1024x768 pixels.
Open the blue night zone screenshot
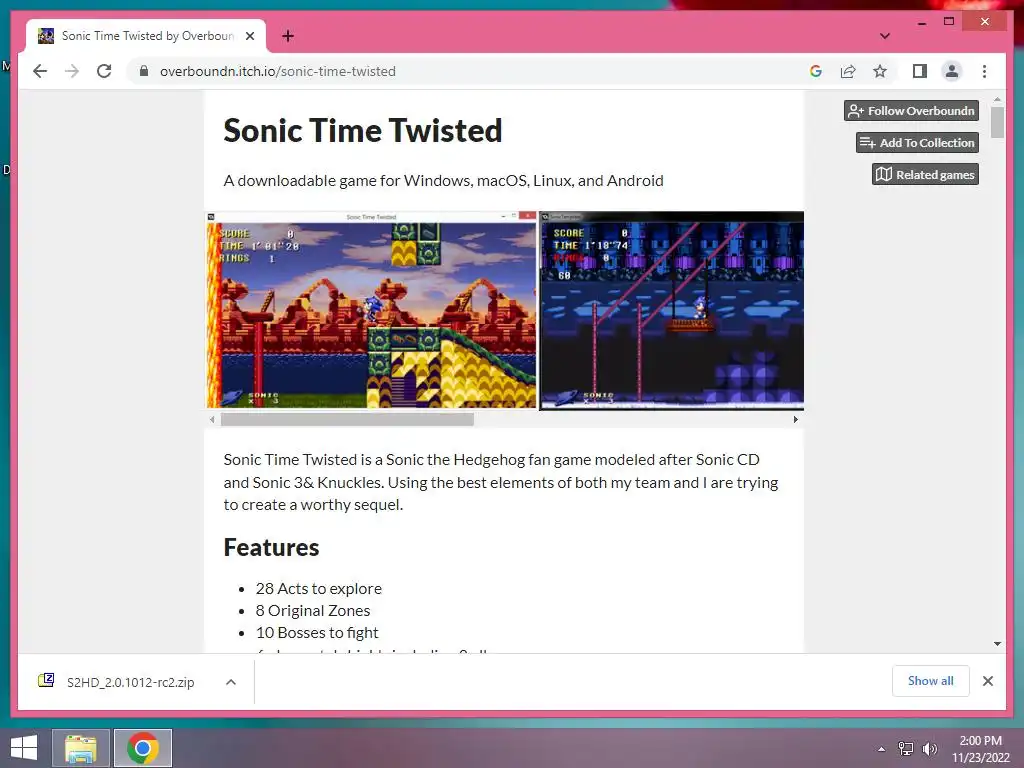tap(671, 310)
